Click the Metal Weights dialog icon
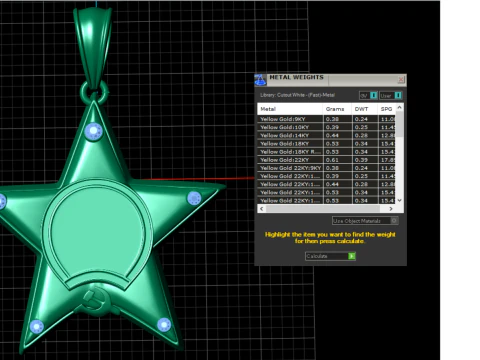This screenshot has height=360, width=480. pyautogui.click(x=260, y=80)
